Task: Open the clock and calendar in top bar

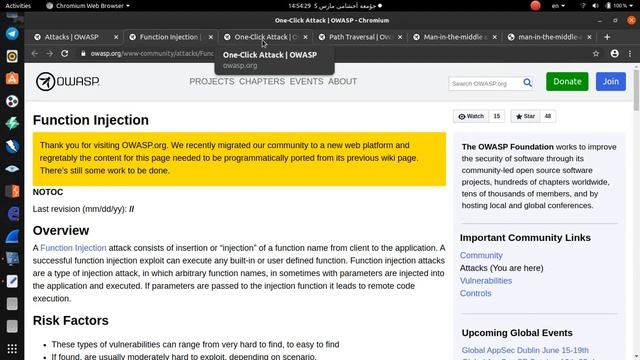Action: [x=335, y=6]
